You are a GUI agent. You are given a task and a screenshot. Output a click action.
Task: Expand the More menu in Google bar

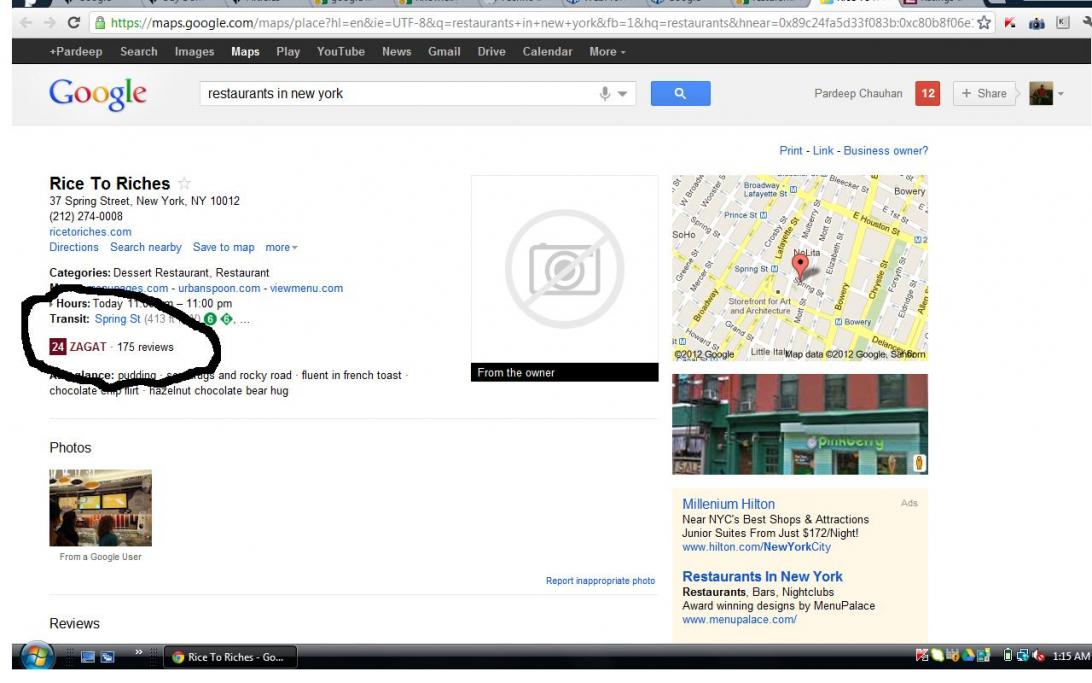(607, 52)
